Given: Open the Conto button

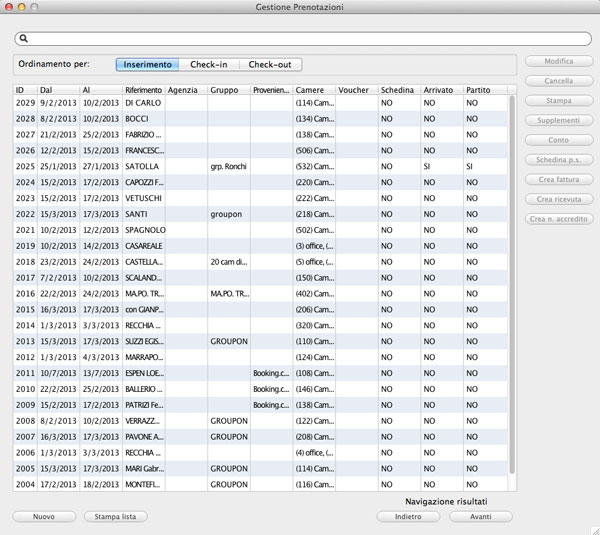Looking at the screenshot, I should click(x=559, y=140).
